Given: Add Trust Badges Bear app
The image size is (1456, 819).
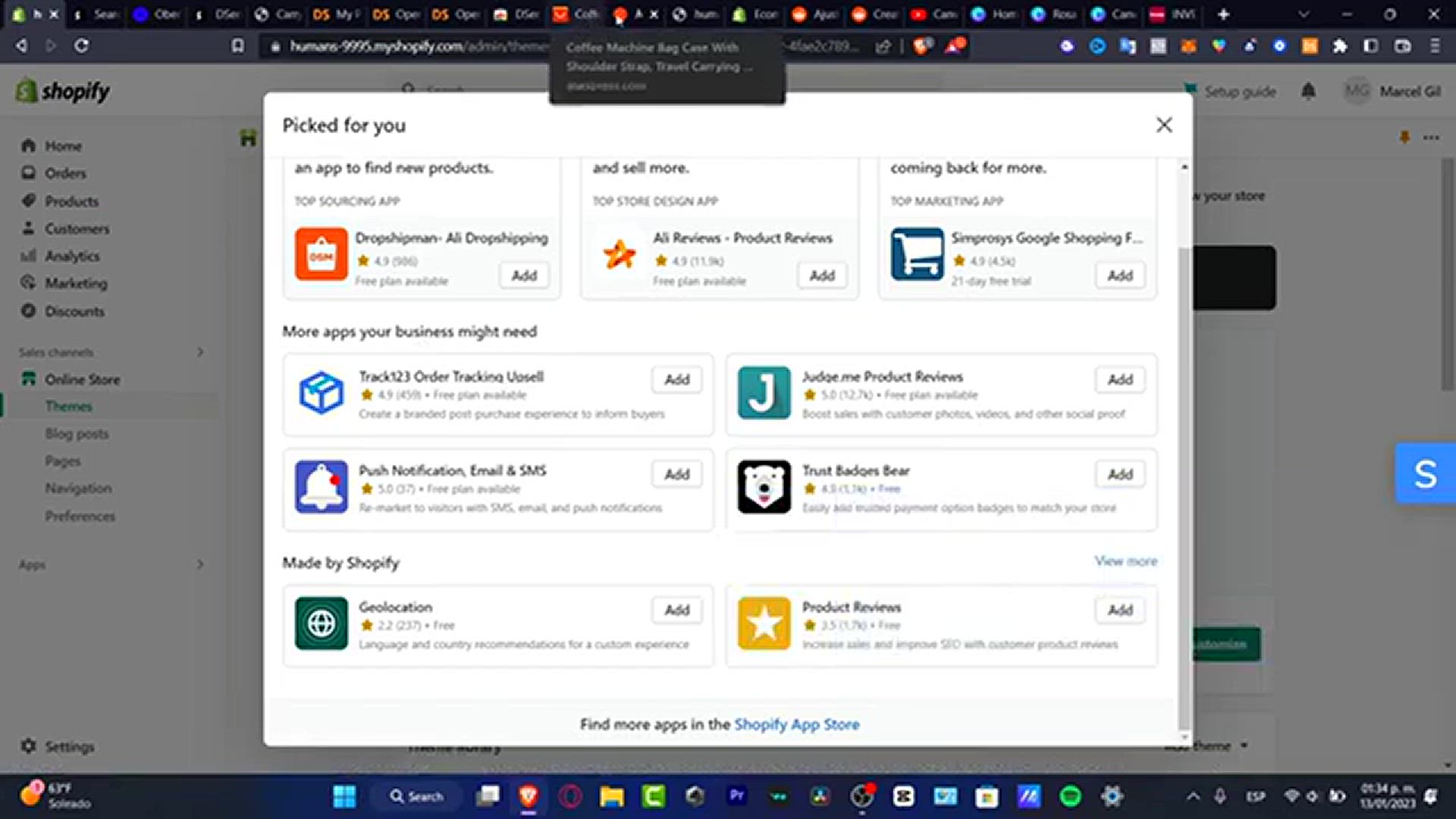Looking at the screenshot, I should point(1120,474).
